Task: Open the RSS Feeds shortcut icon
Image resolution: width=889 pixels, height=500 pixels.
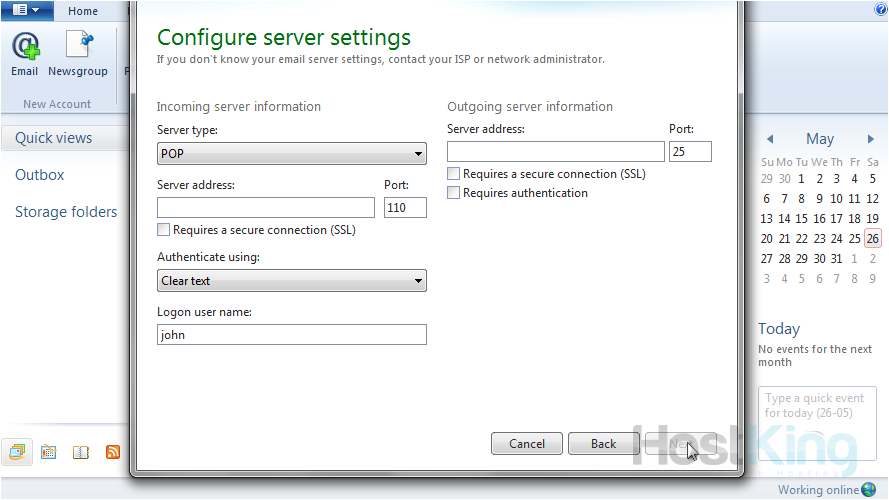Action: point(113,452)
